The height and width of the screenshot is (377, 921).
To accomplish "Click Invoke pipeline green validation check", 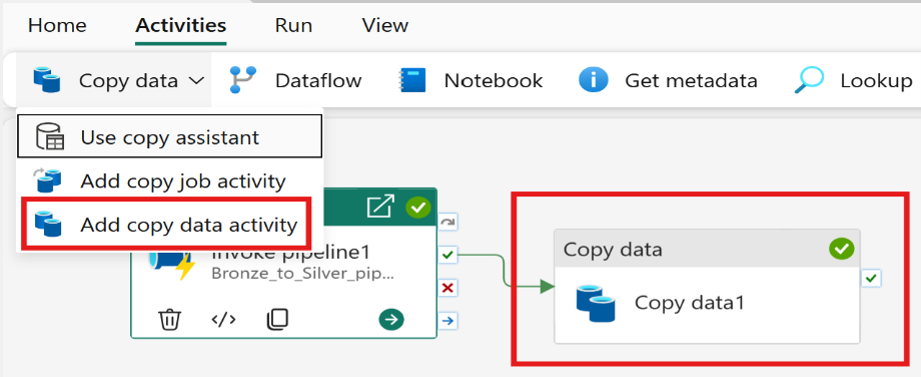I will pyautogui.click(x=418, y=207).
